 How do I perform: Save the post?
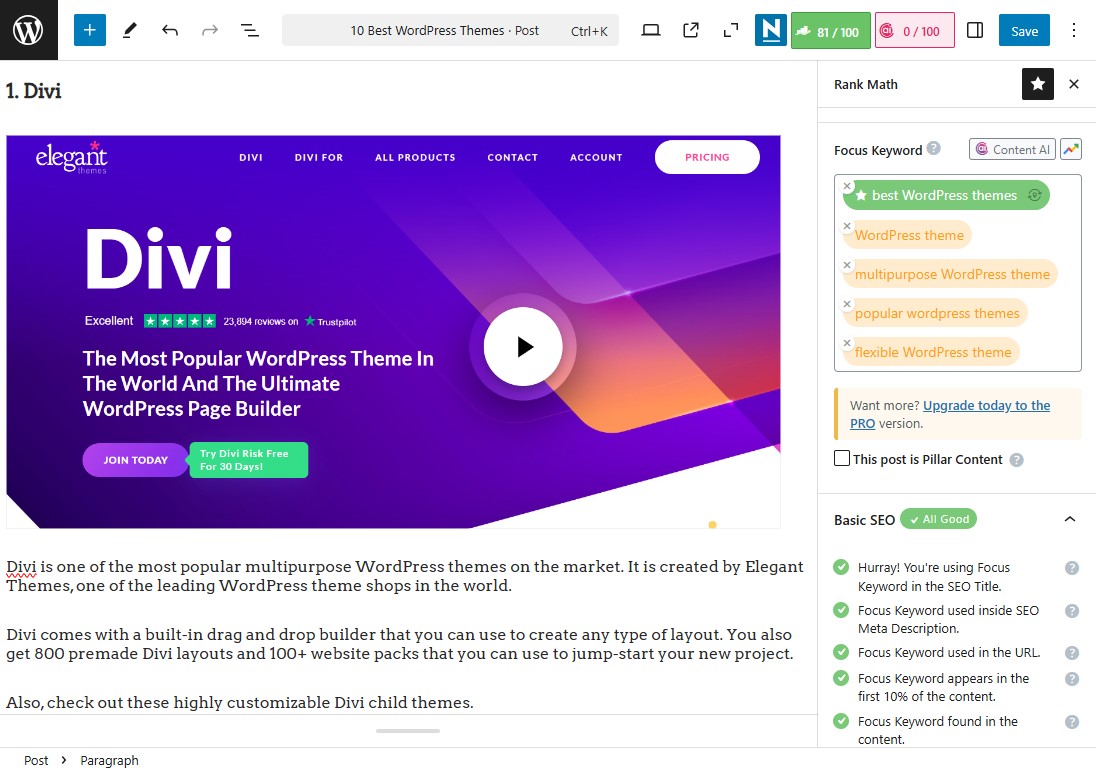[1024, 30]
